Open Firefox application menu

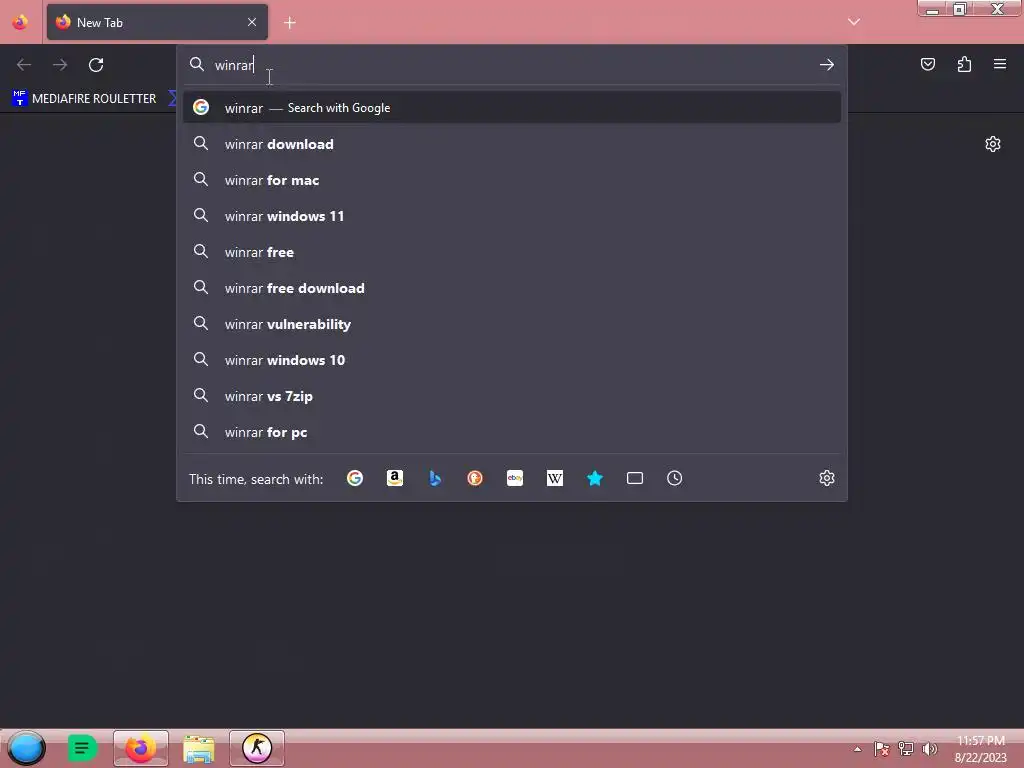(1000, 64)
